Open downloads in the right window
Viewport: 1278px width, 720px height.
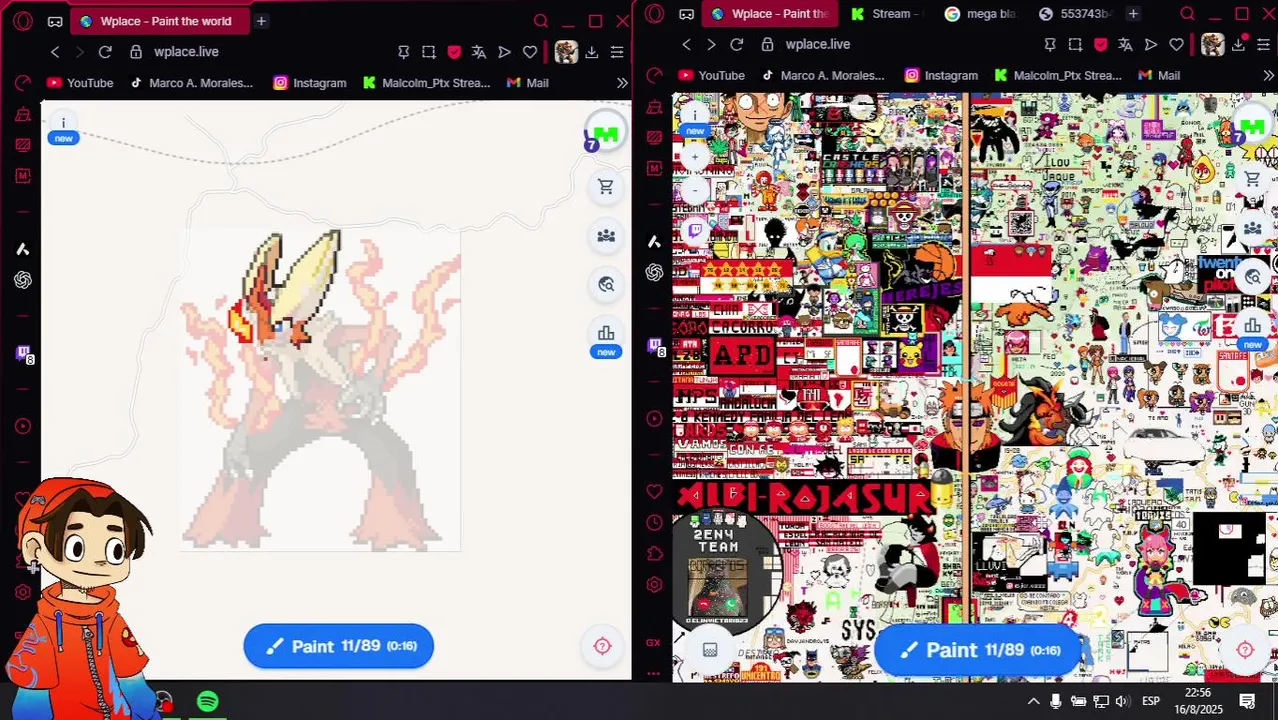click(x=1238, y=45)
